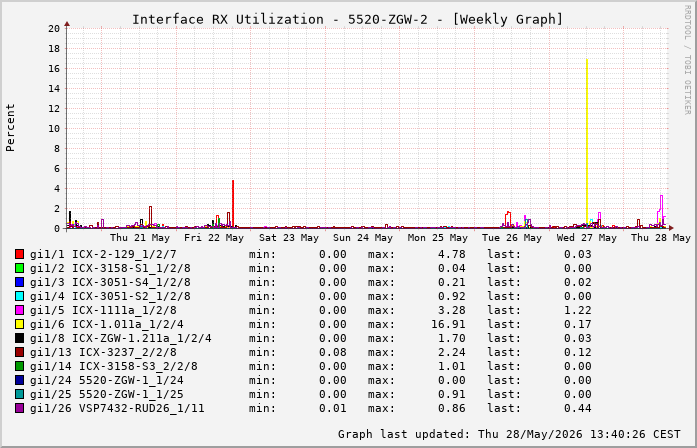697x448 pixels.
Task: Click the Graph last updated timestamp
Action: (509, 434)
